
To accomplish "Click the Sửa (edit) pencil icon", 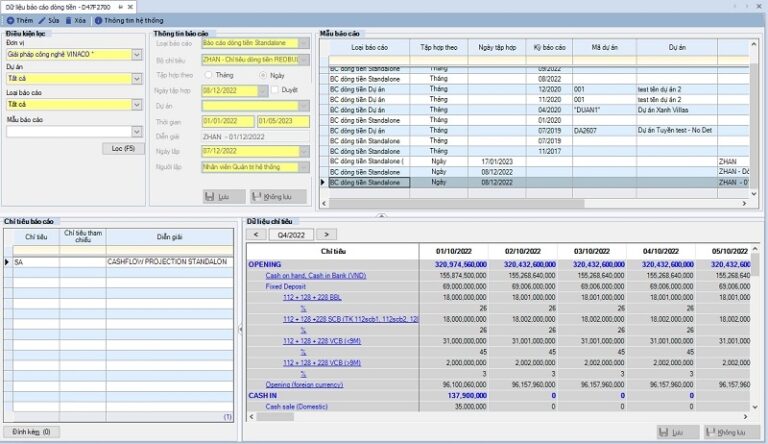I will tap(43, 19).
